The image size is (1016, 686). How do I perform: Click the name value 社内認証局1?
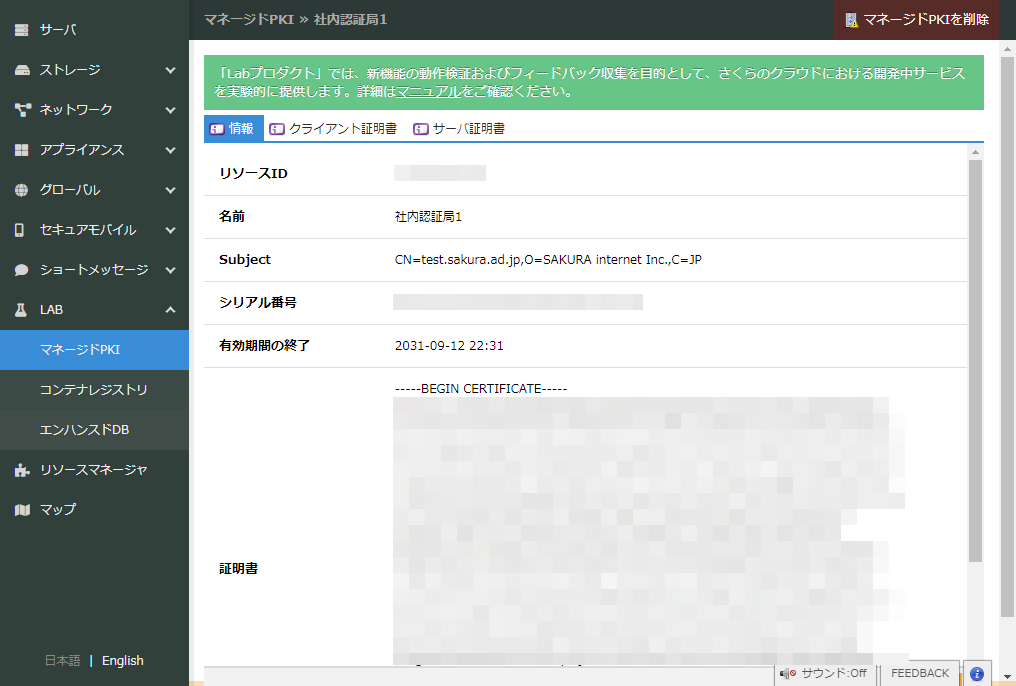tap(428, 217)
